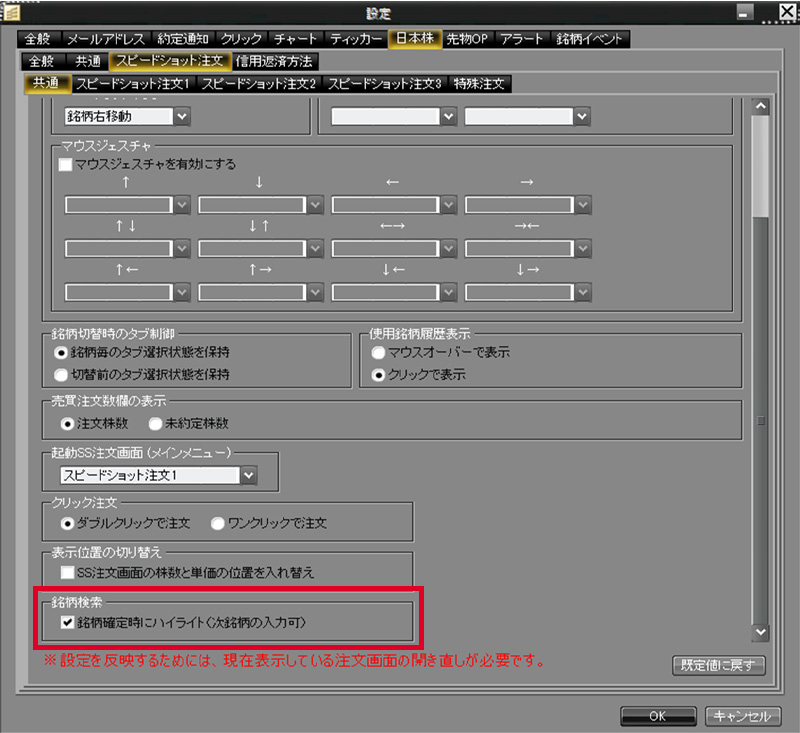Click キャンセル button
Image resolution: width=800 pixels, height=733 pixels.
tap(743, 716)
